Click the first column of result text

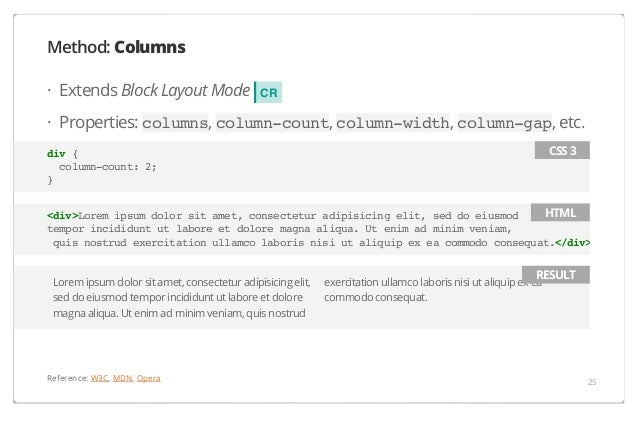[181, 297]
